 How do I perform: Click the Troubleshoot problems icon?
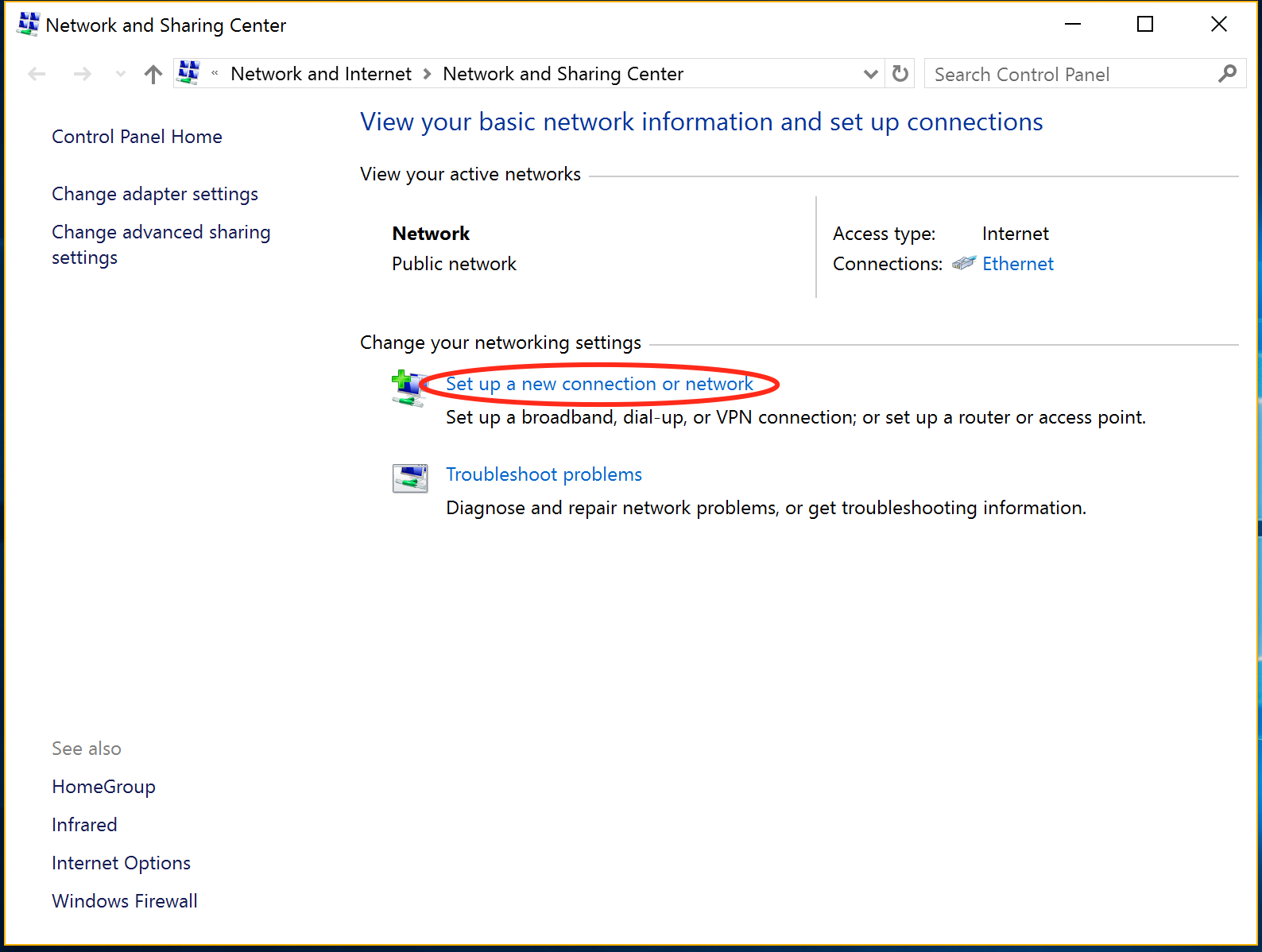point(410,478)
